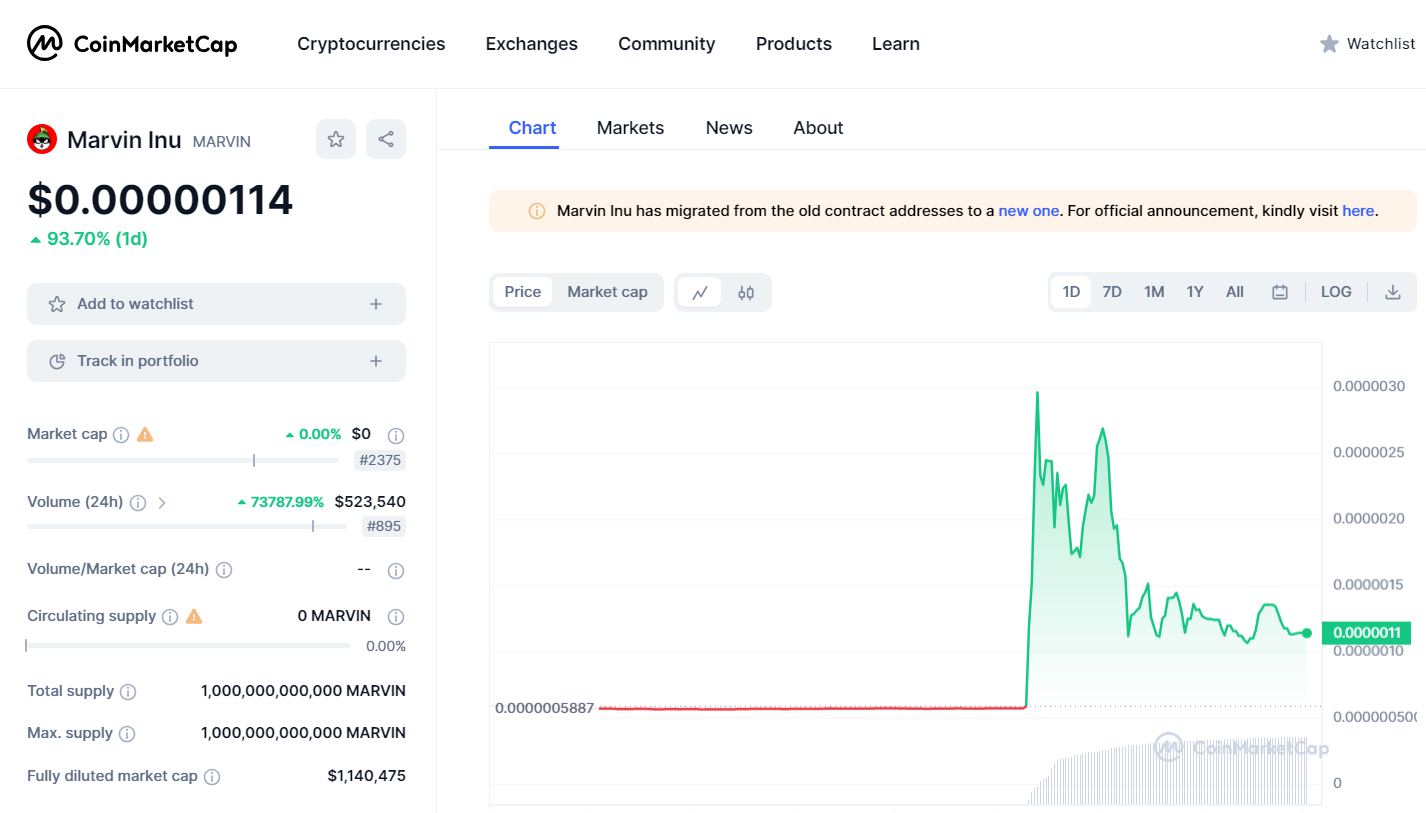Click the Marvin Inu coin avatar
The height and width of the screenshot is (813, 1426).
[x=42, y=139]
